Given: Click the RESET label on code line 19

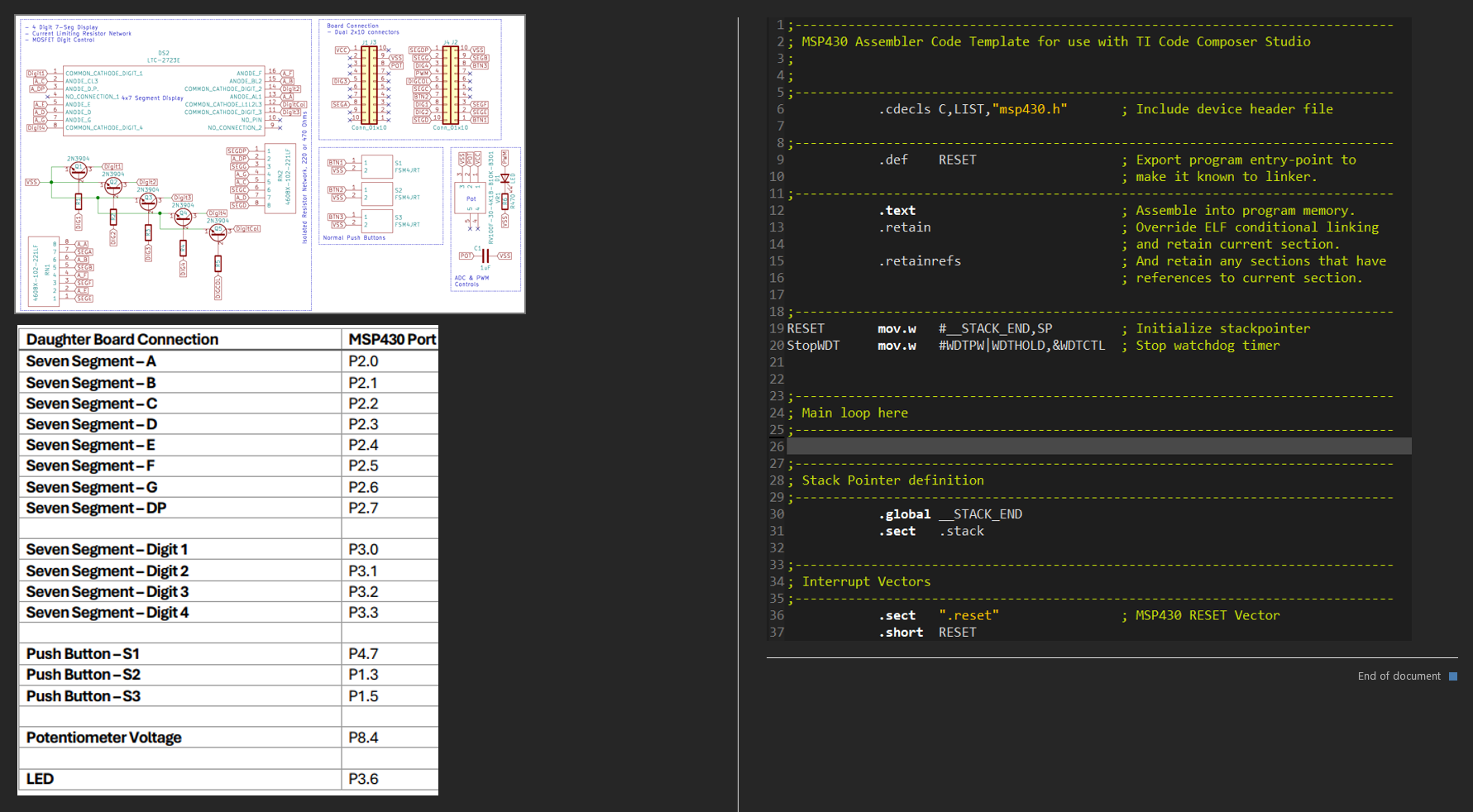Looking at the screenshot, I should [x=806, y=329].
